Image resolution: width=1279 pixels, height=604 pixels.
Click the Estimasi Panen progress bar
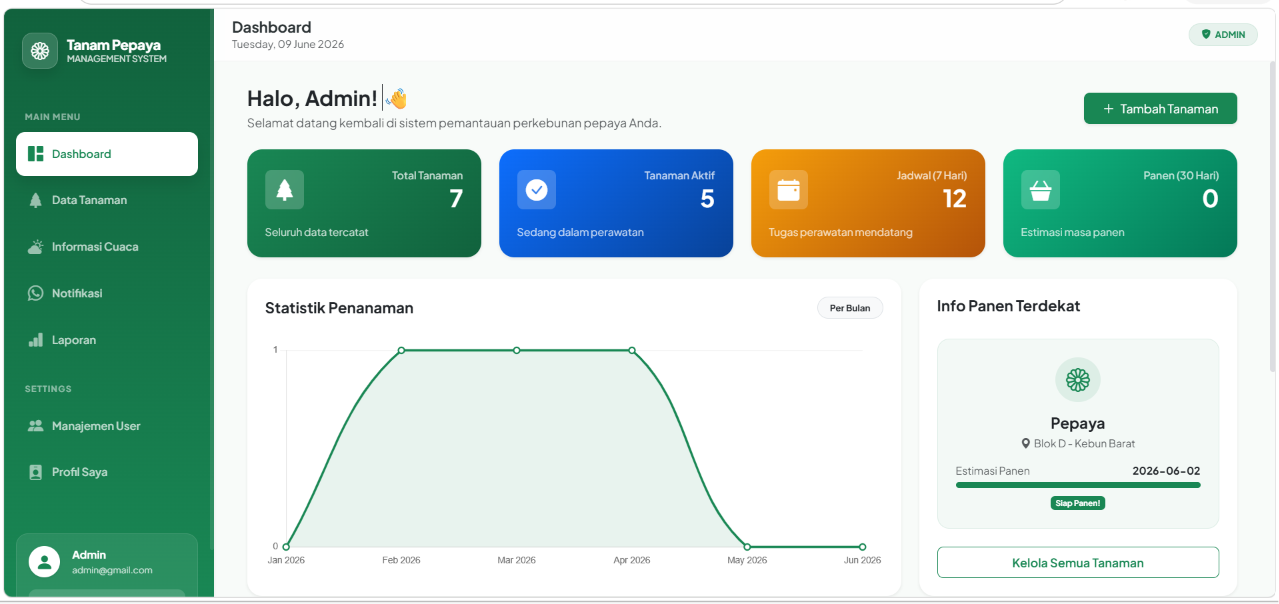coord(1078,485)
